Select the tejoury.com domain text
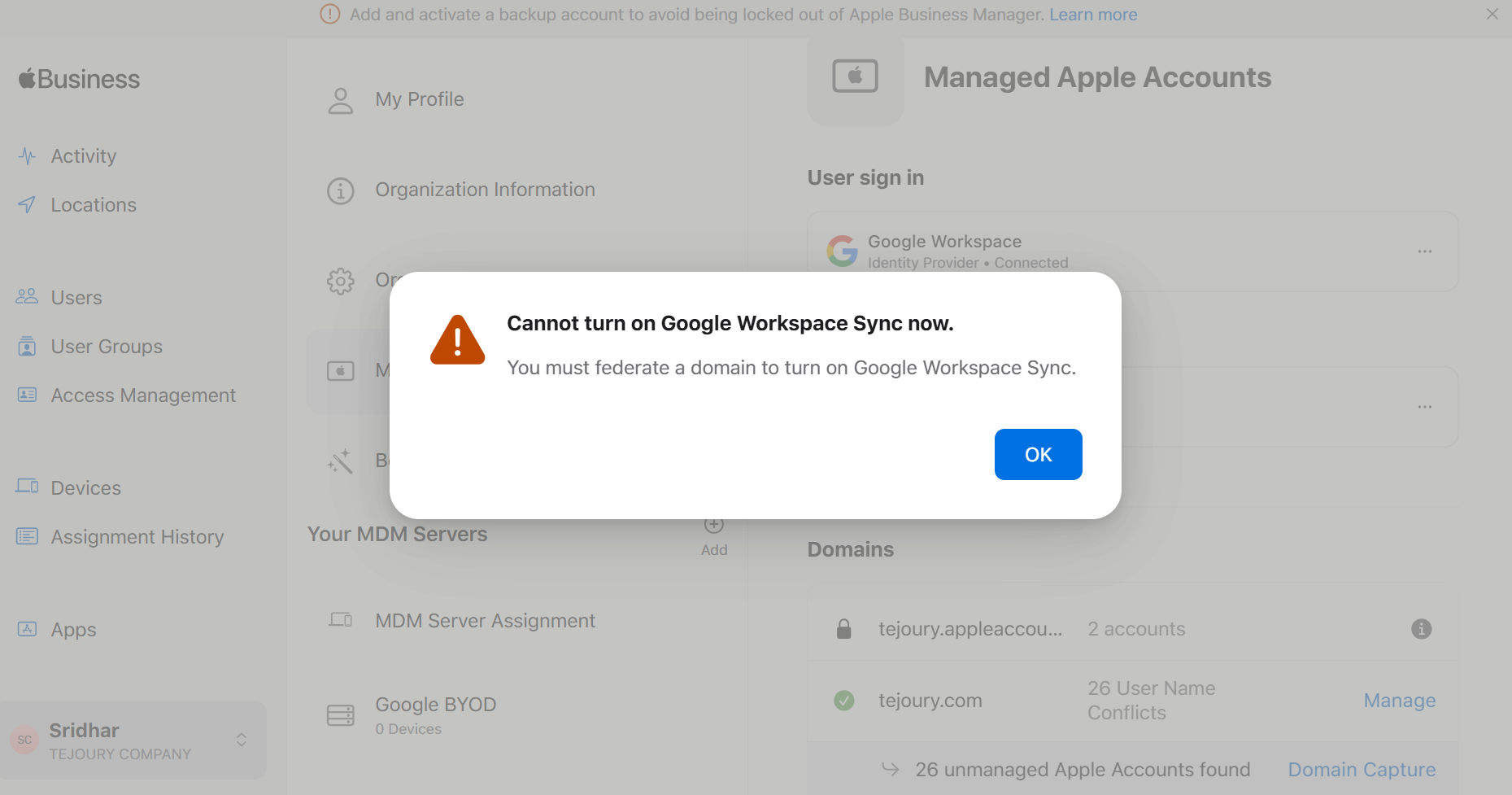Image resolution: width=1512 pixels, height=795 pixels. pos(930,701)
